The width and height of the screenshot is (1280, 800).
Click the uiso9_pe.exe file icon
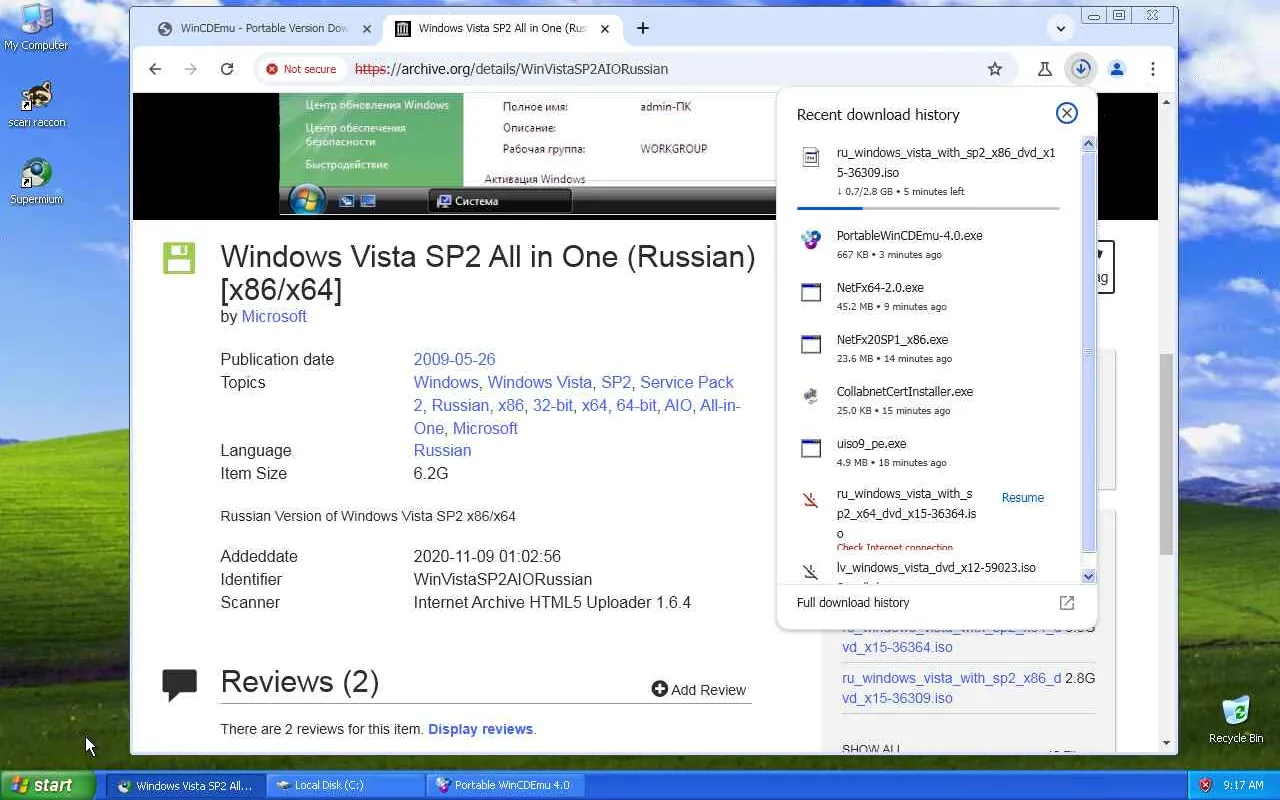811,448
